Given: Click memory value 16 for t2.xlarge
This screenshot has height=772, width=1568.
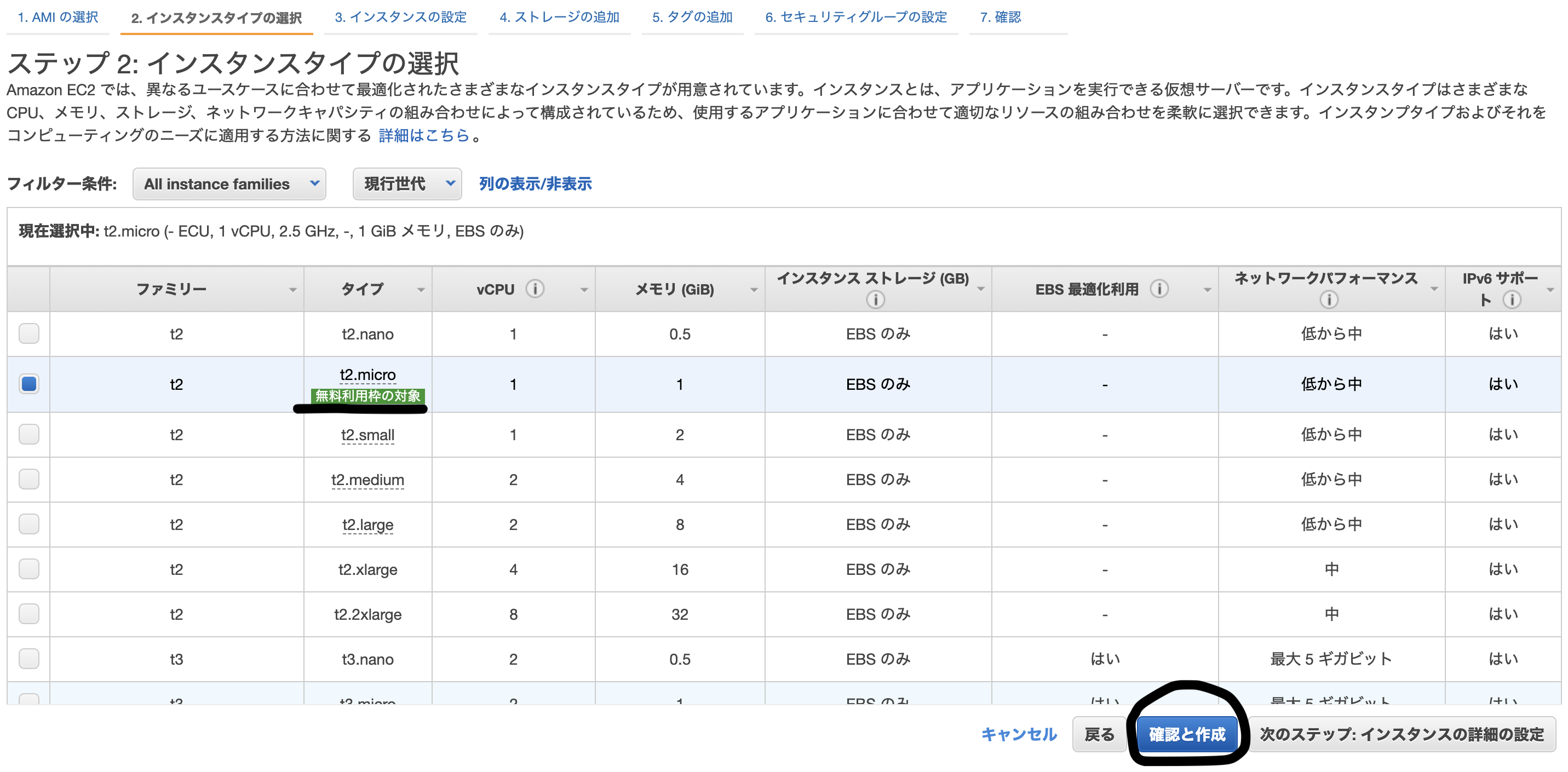Looking at the screenshot, I should coord(680,569).
